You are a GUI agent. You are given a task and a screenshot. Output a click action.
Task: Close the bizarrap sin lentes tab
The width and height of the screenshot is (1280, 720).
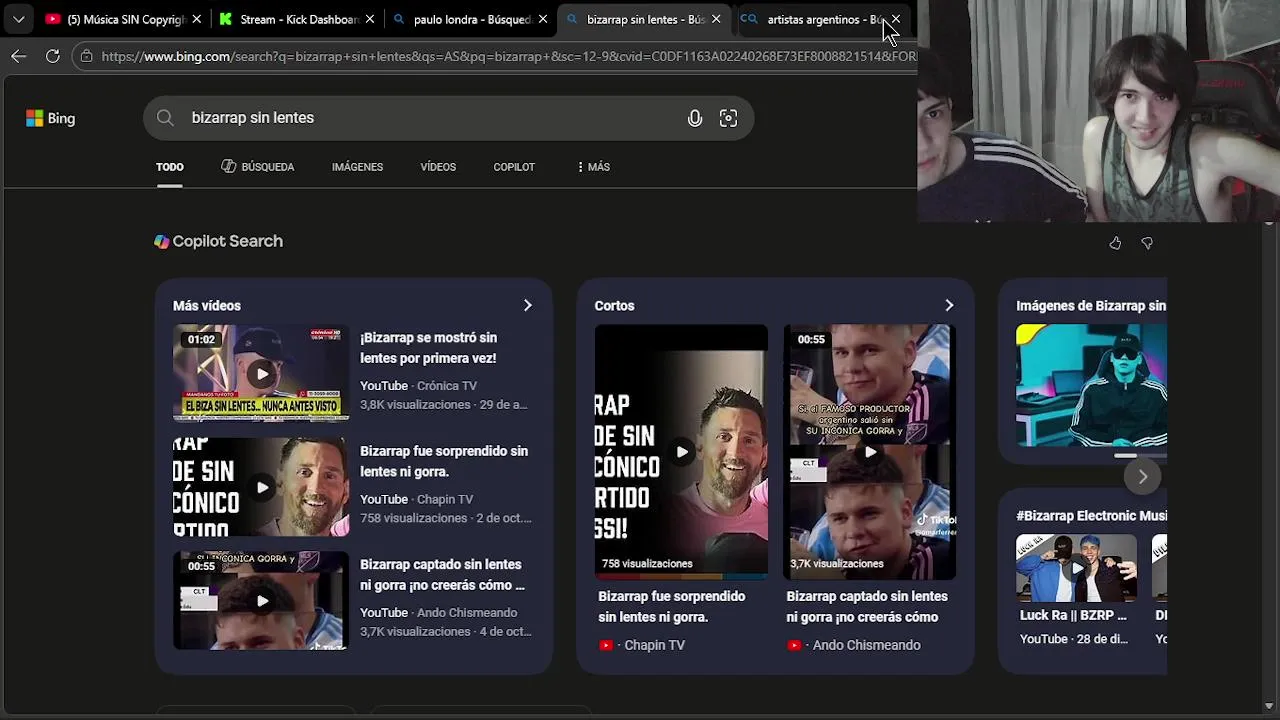click(x=716, y=19)
